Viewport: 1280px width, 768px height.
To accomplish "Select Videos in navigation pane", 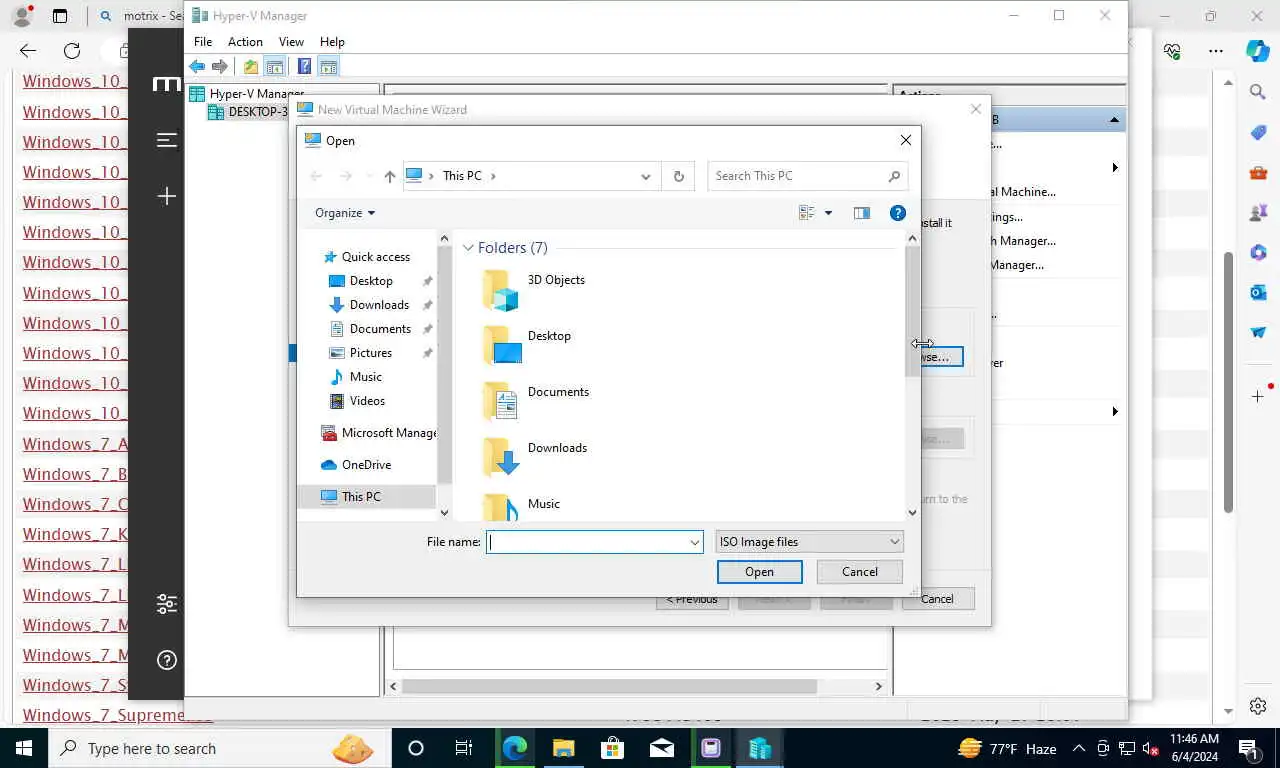I will 367,401.
